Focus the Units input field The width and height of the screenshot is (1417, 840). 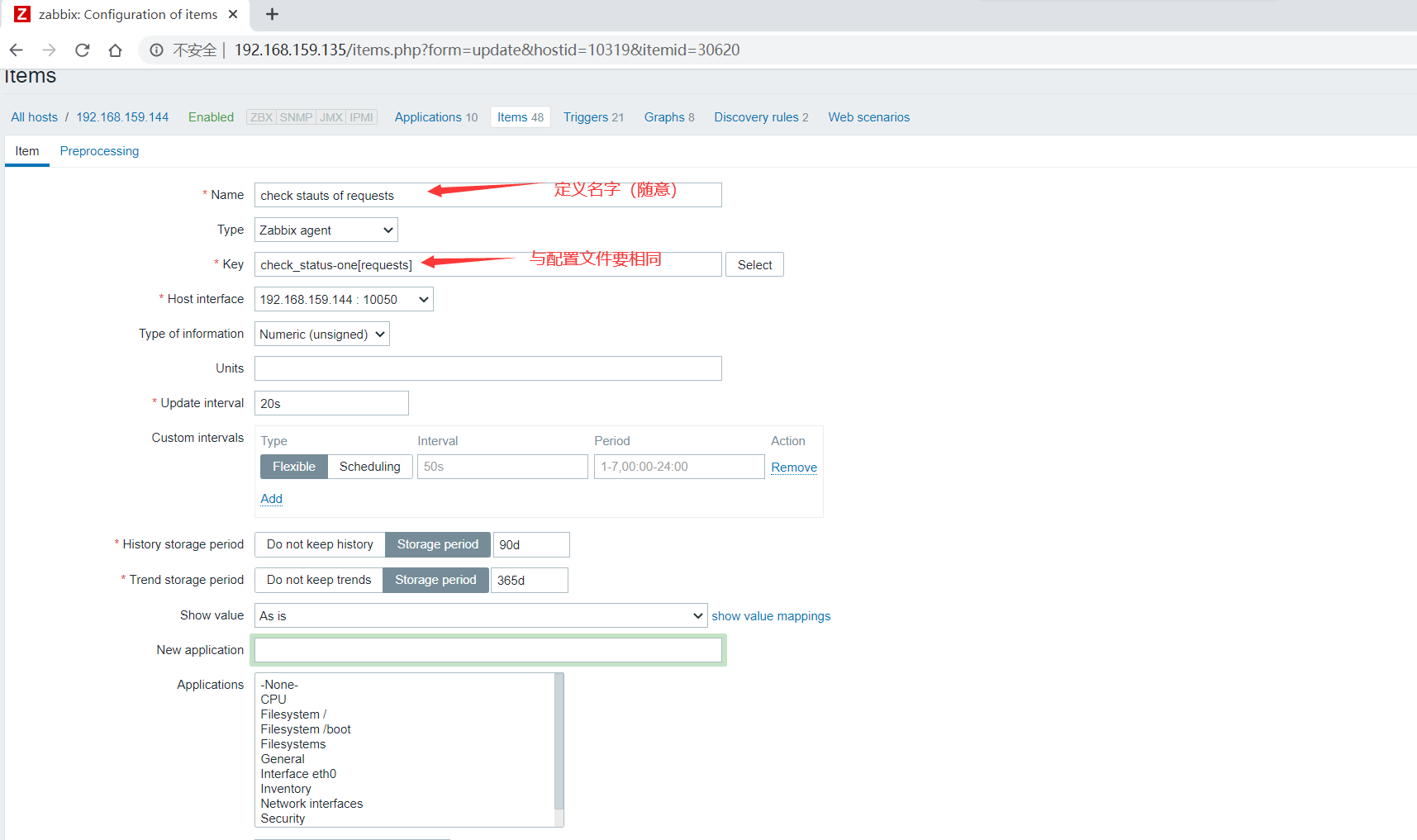487,368
